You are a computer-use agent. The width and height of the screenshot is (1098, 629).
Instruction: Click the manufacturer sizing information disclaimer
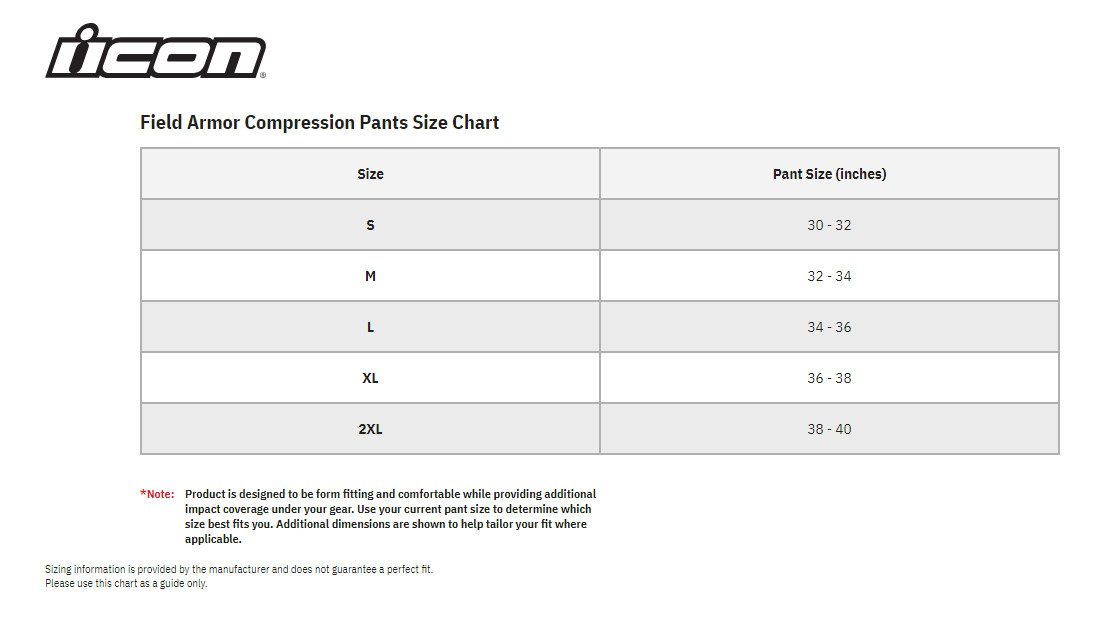pyautogui.click(x=239, y=569)
